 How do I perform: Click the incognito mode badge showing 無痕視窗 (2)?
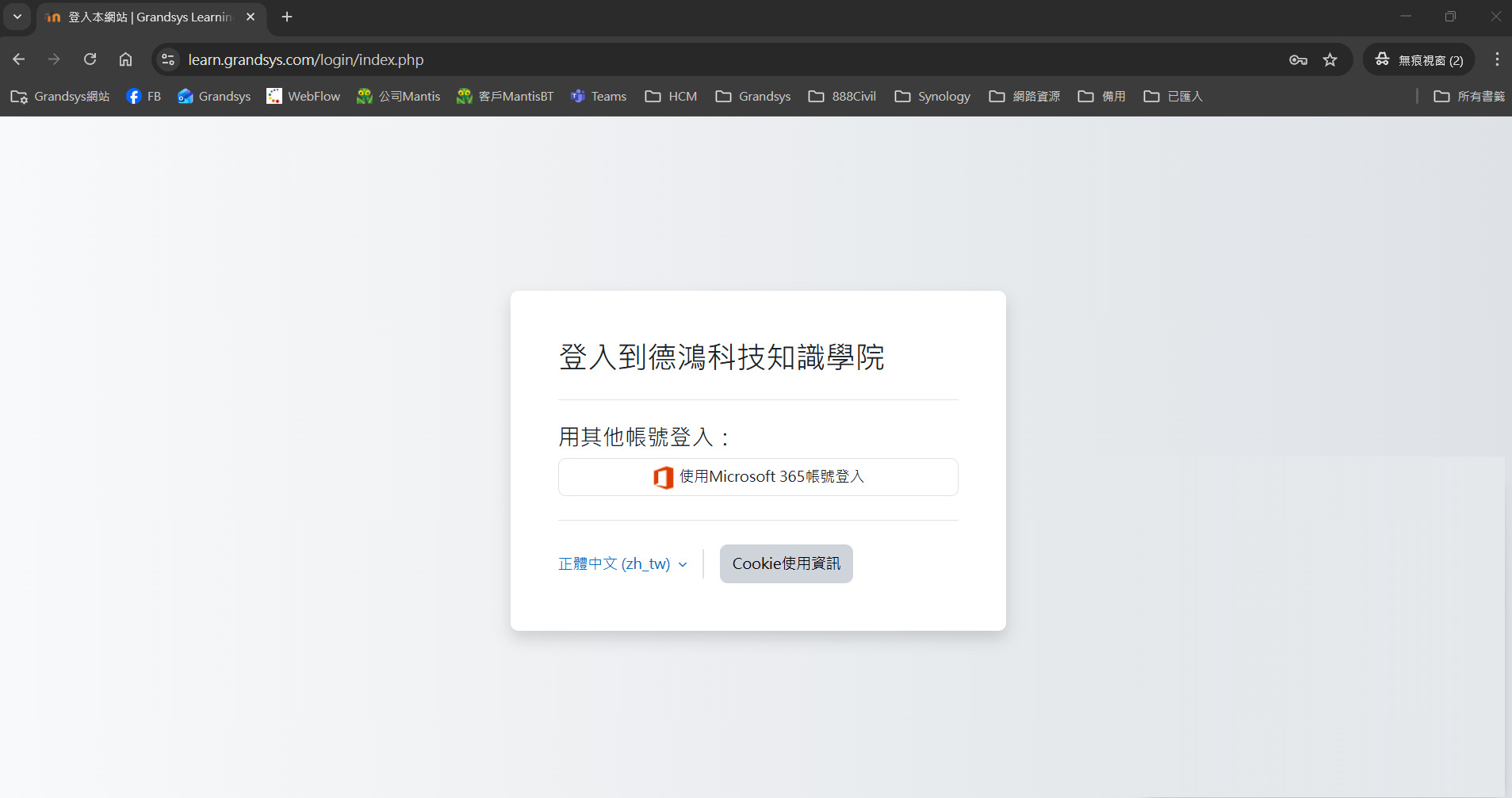(x=1418, y=59)
